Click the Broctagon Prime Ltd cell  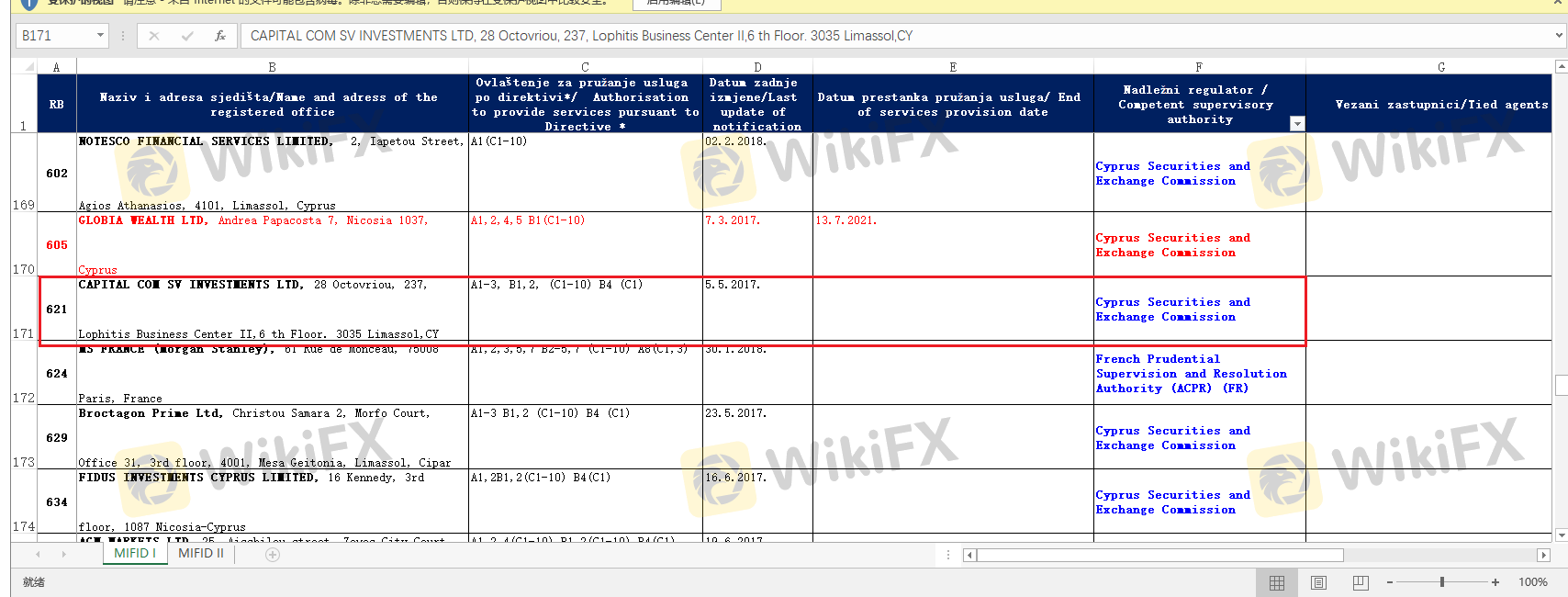pos(273,437)
